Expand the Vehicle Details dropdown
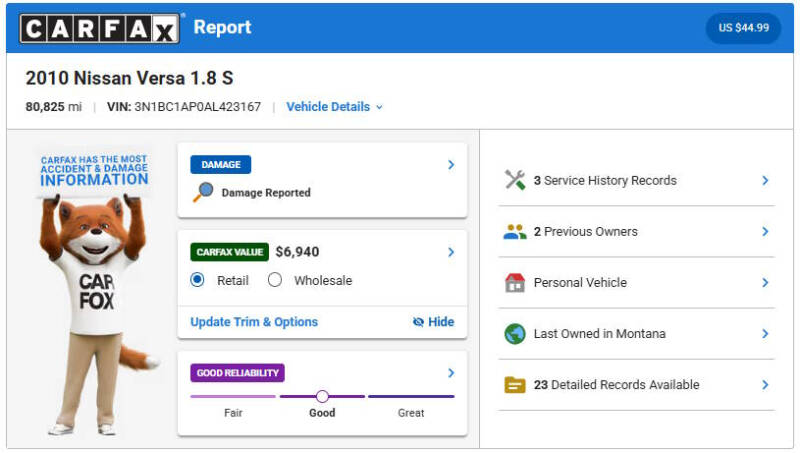Viewport: 800px width, 453px height. click(334, 107)
